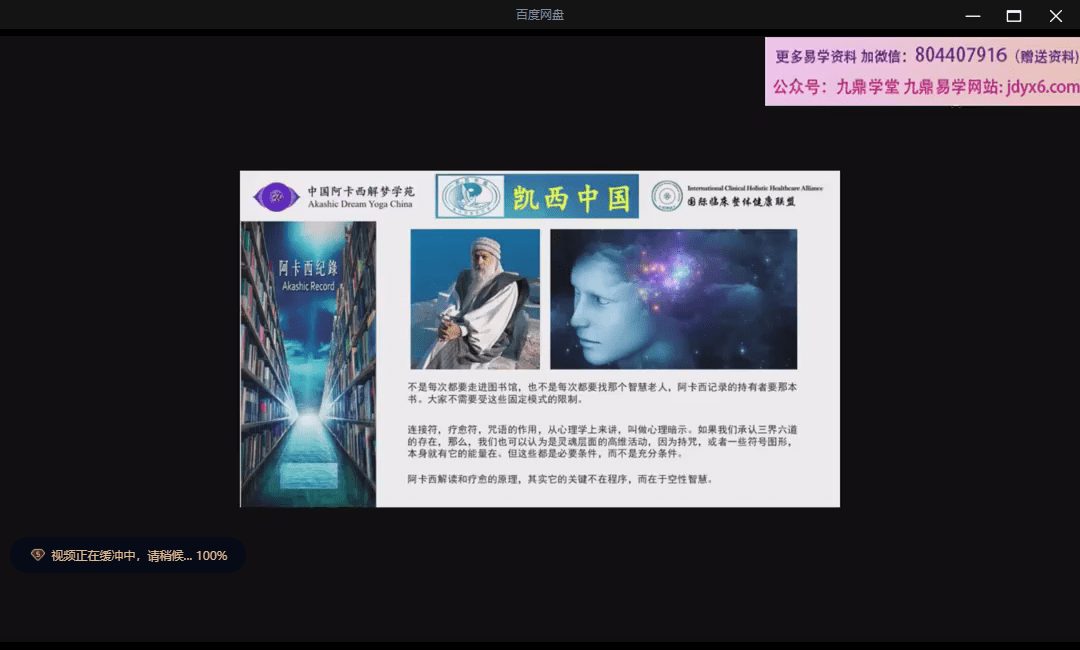The width and height of the screenshot is (1080, 650).
Task: Click the video buffering 100% status message
Action: click(139, 555)
